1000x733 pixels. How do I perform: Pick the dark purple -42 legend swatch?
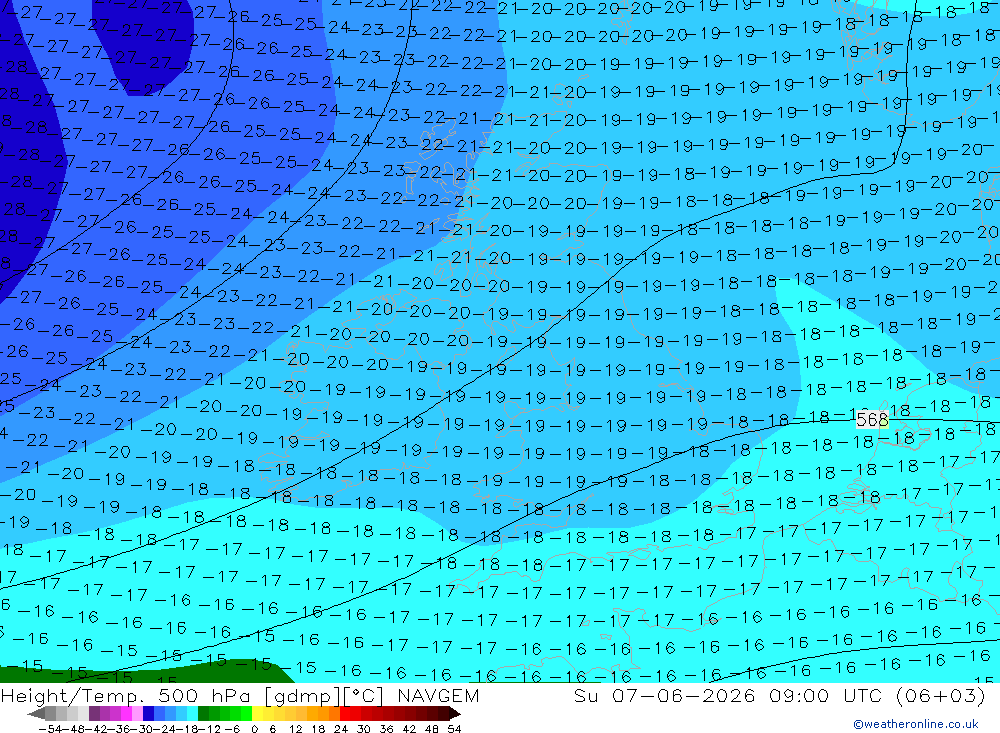point(94,714)
